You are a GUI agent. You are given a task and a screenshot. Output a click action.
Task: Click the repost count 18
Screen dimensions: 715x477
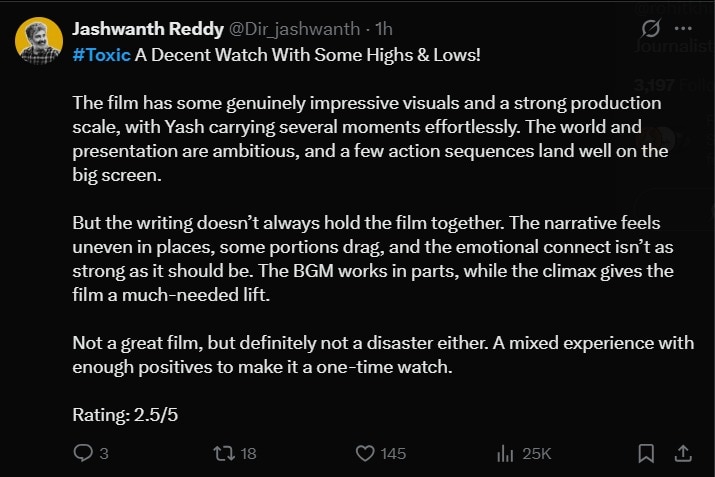pyautogui.click(x=249, y=454)
